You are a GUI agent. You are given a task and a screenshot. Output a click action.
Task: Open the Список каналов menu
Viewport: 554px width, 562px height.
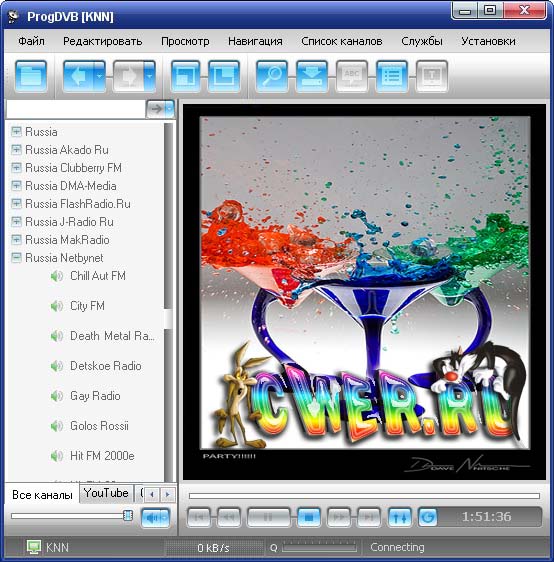(x=342, y=41)
